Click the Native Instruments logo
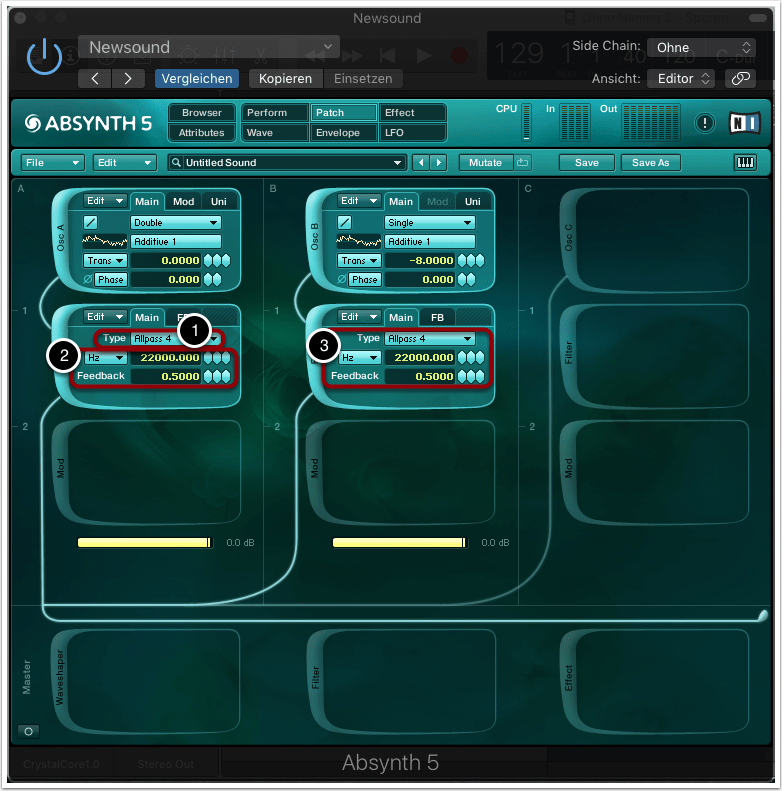Viewport: 782px width, 791px height. tap(745, 123)
